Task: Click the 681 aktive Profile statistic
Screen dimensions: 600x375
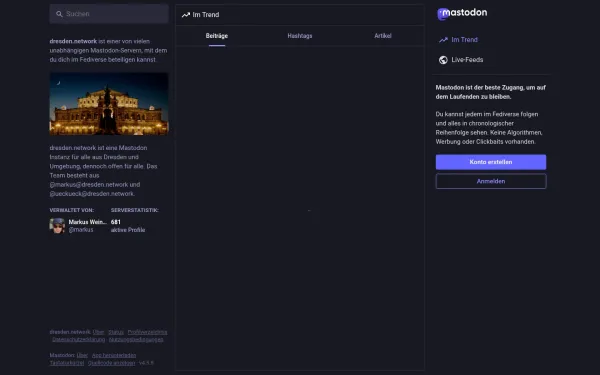Action: click(x=128, y=226)
